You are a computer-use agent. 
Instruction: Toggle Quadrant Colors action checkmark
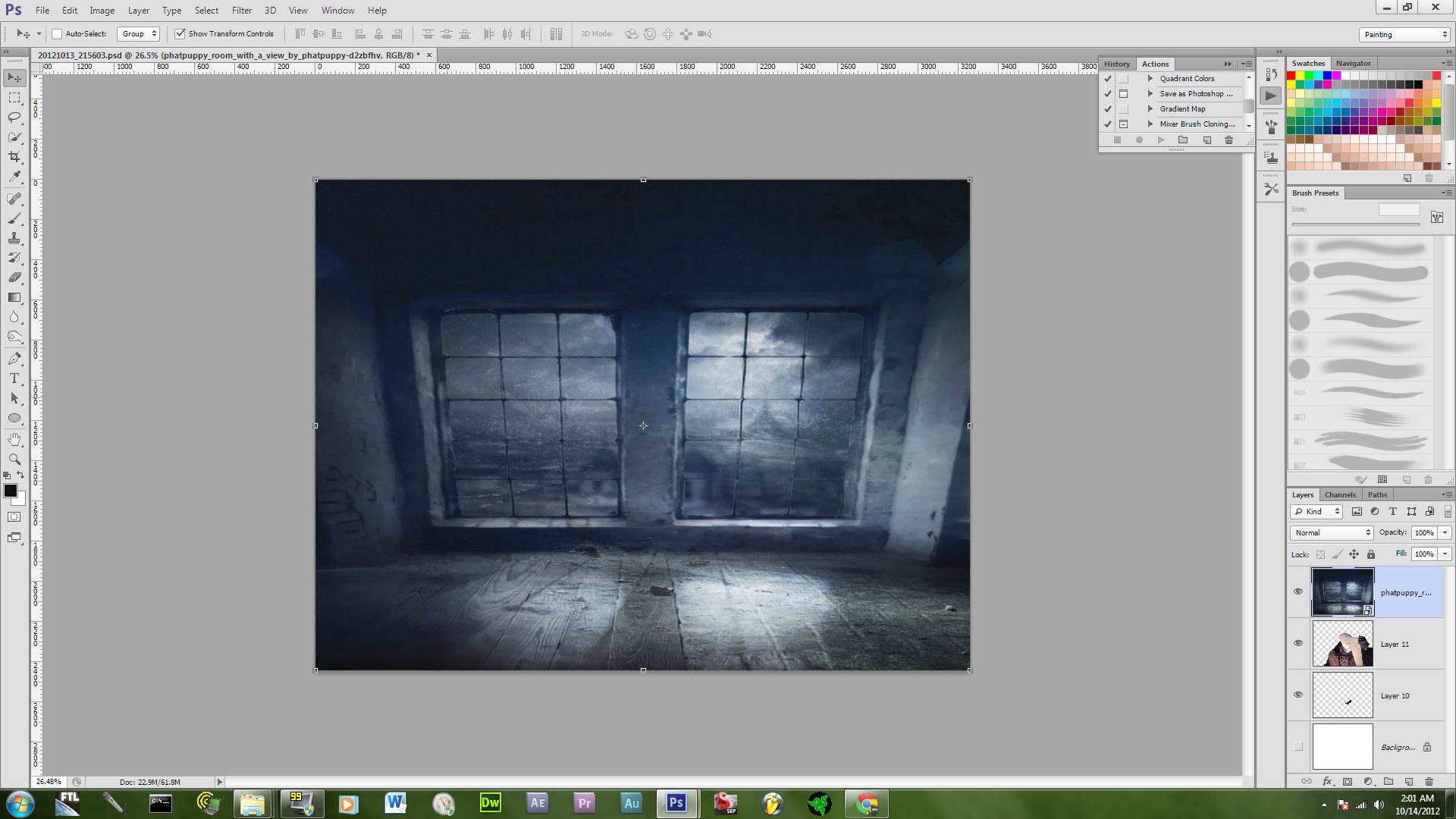tap(1108, 79)
